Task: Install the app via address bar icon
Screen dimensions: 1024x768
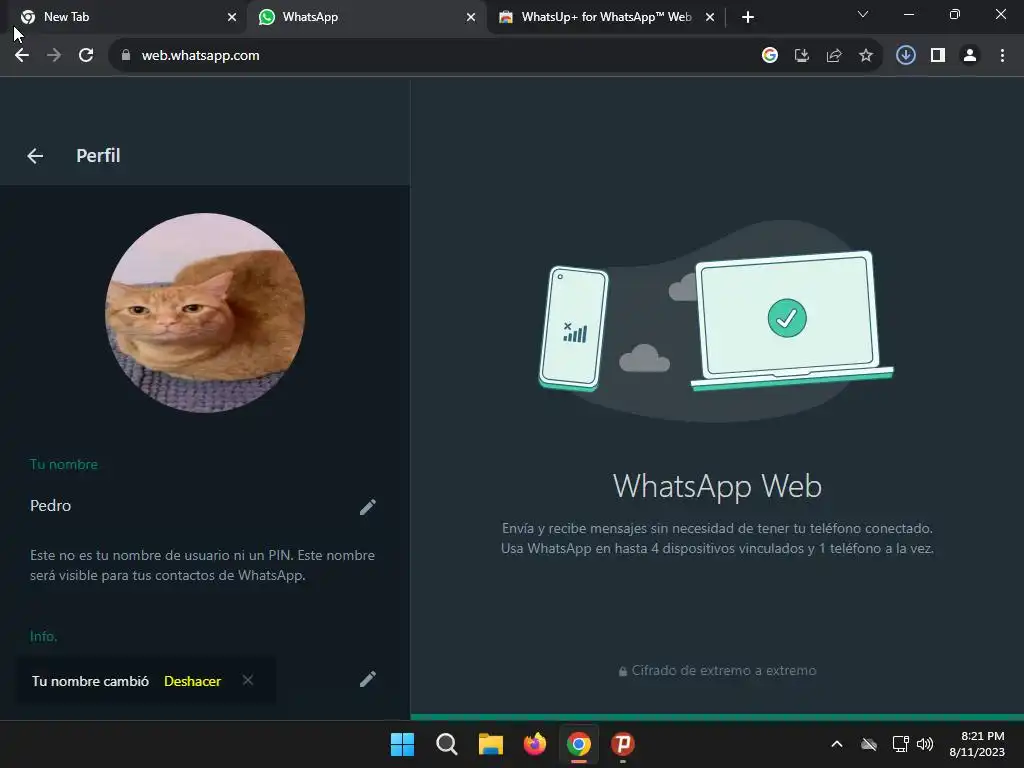Action: click(802, 56)
